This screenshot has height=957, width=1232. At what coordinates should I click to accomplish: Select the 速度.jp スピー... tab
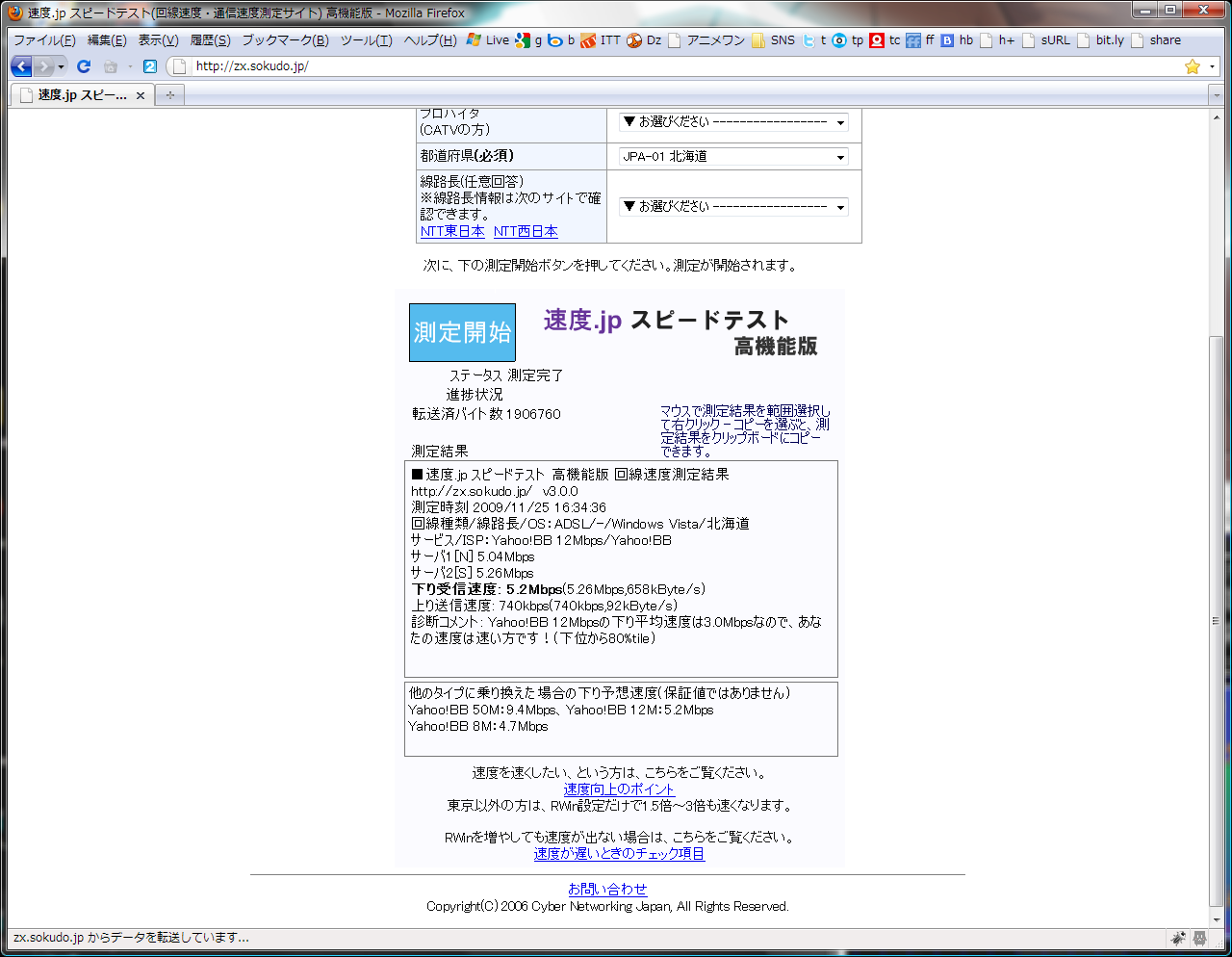pyautogui.click(x=82, y=95)
